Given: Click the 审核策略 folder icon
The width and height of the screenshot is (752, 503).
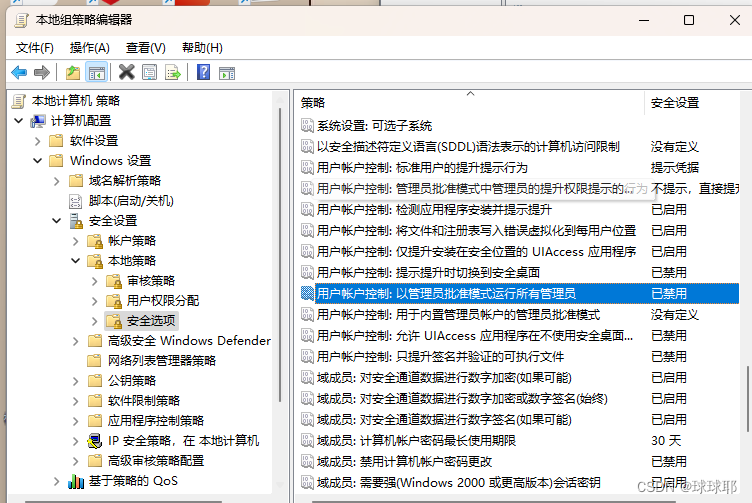Looking at the screenshot, I should [x=114, y=281].
